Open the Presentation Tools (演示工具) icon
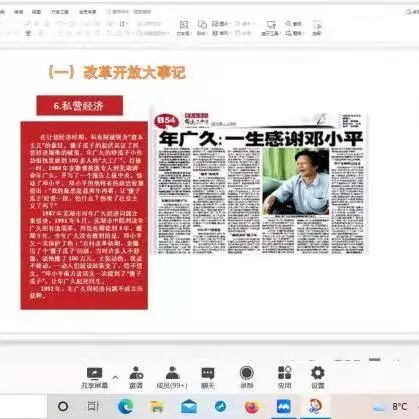Image resolution: width=419 pixels, height=419 pixels. click(270, 28)
